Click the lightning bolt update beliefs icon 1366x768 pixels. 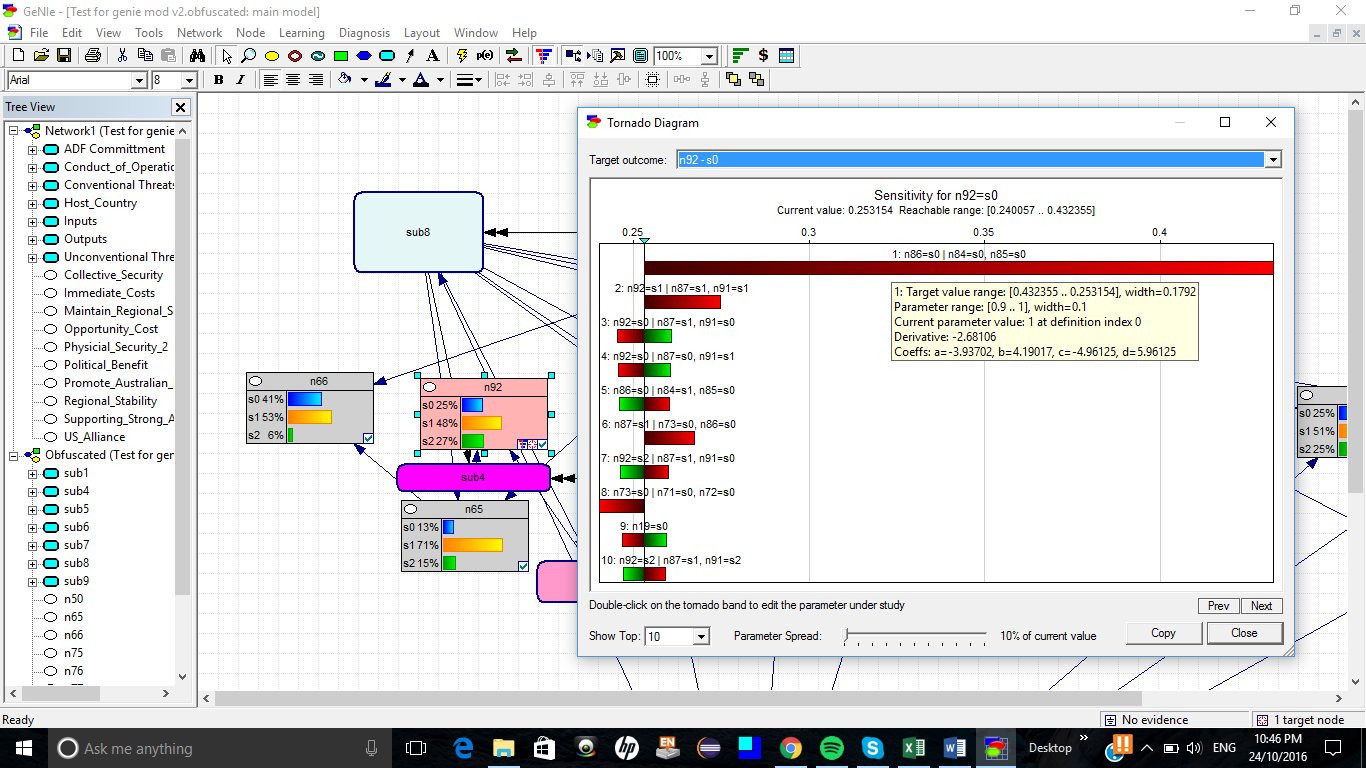click(x=462, y=56)
